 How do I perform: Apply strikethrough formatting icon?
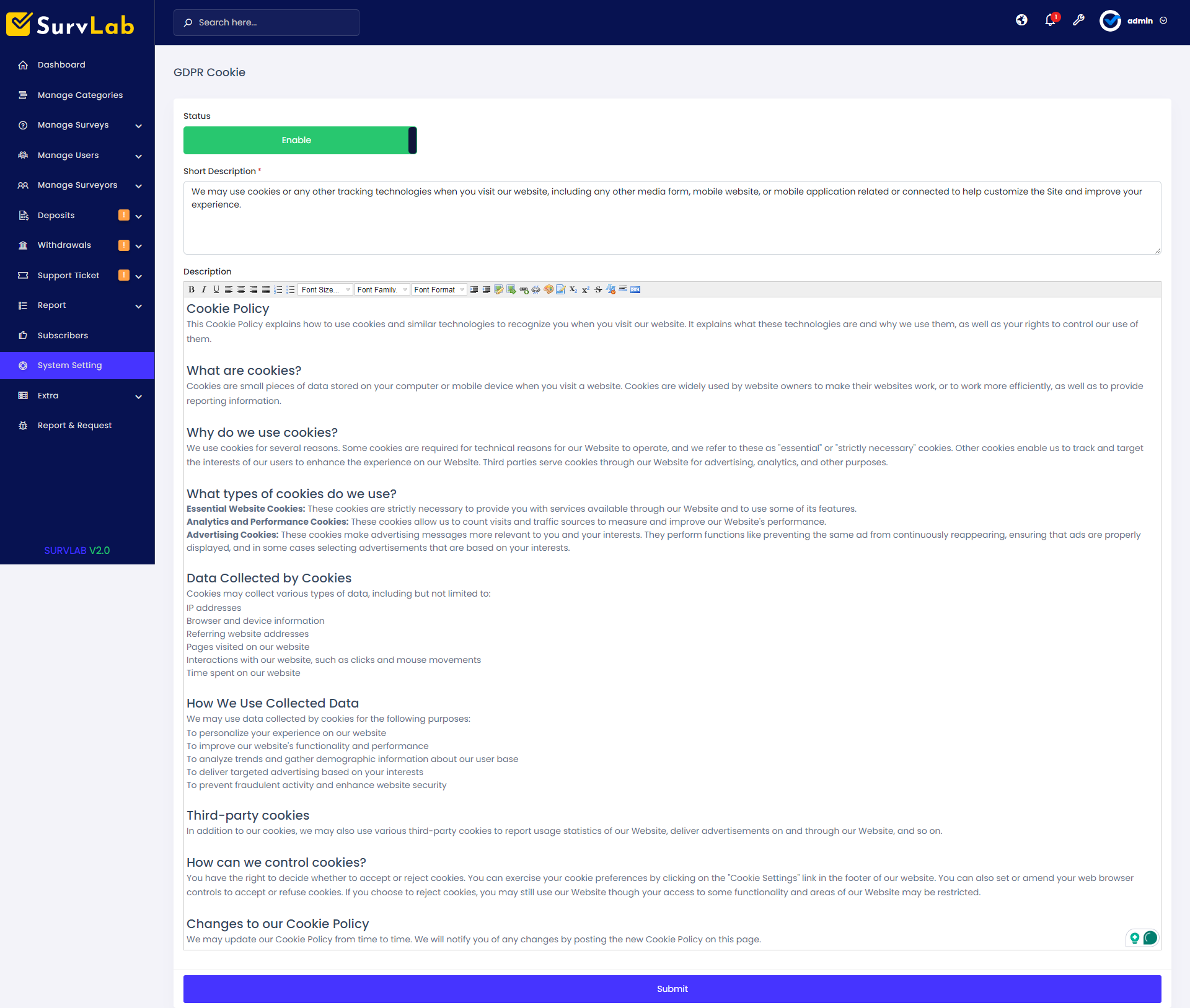(598, 289)
